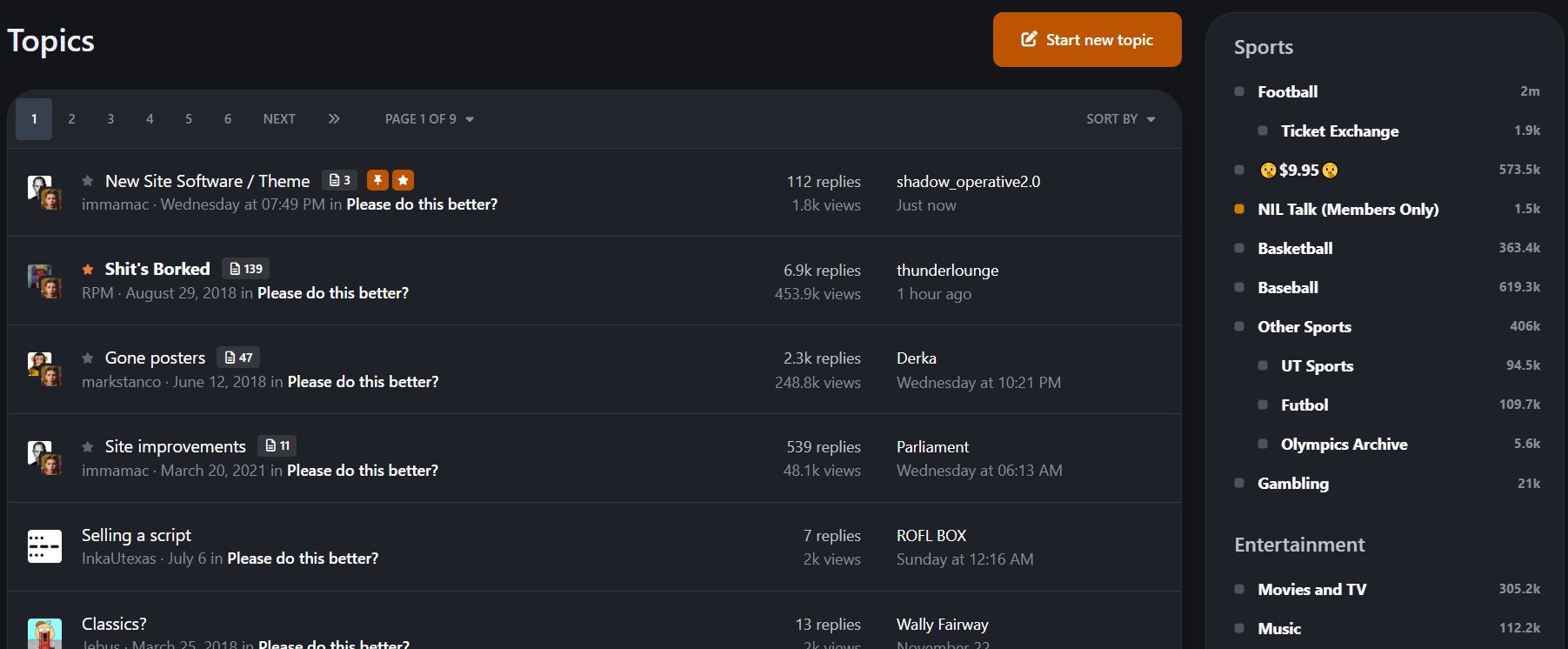
Task: View last poster shadow_operative2.0 profile
Action: [x=968, y=182]
